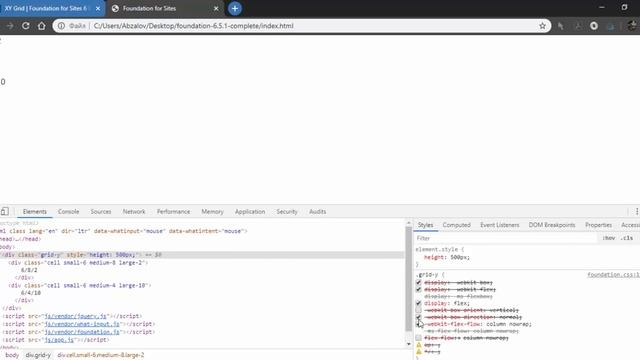640x360 pixels.
Task: Open the js/app.js script link
Action: (59, 340)
